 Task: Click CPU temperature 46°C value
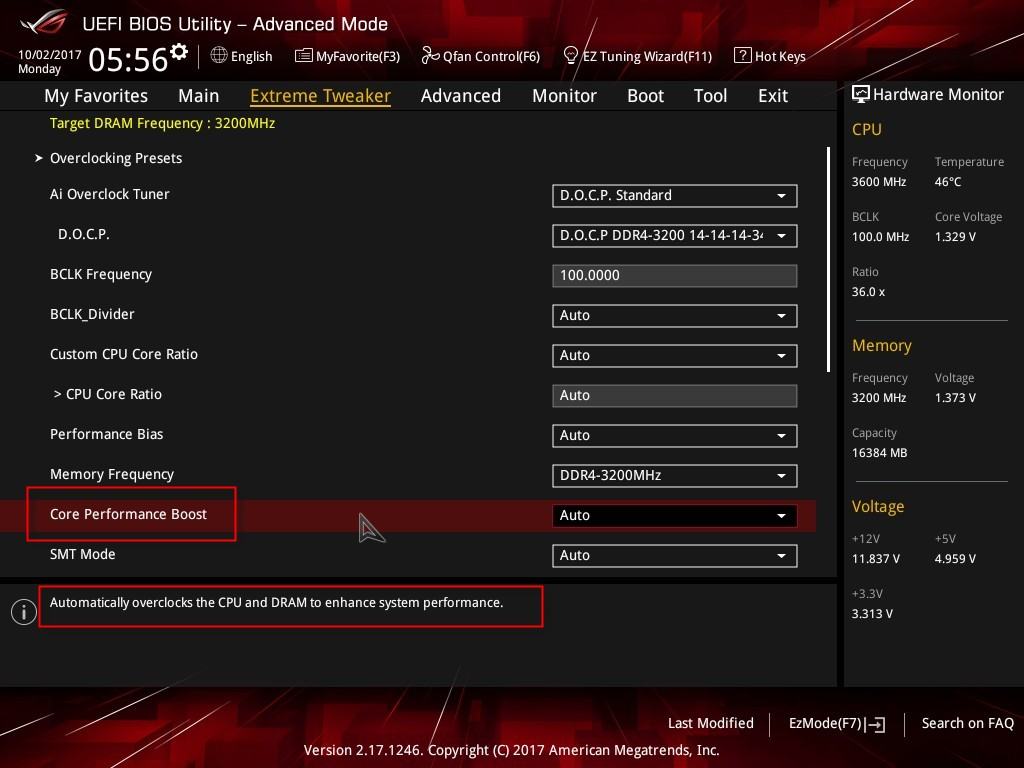(948, 182)
